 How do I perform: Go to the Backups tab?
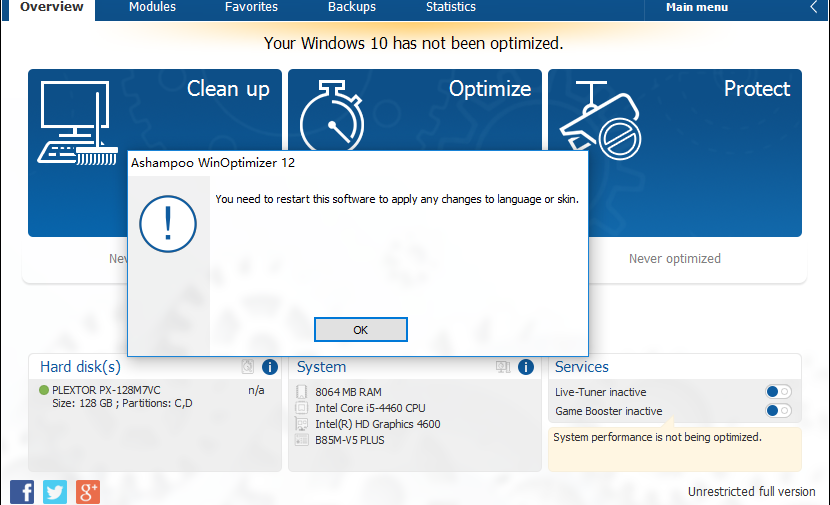(351, 7)
